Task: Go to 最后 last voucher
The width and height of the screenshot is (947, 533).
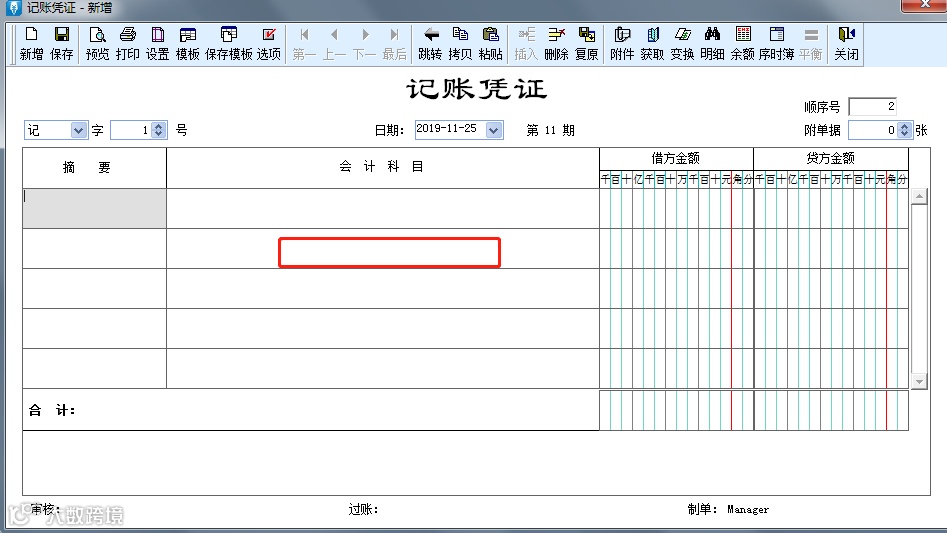Action: (x=394, y=43)
